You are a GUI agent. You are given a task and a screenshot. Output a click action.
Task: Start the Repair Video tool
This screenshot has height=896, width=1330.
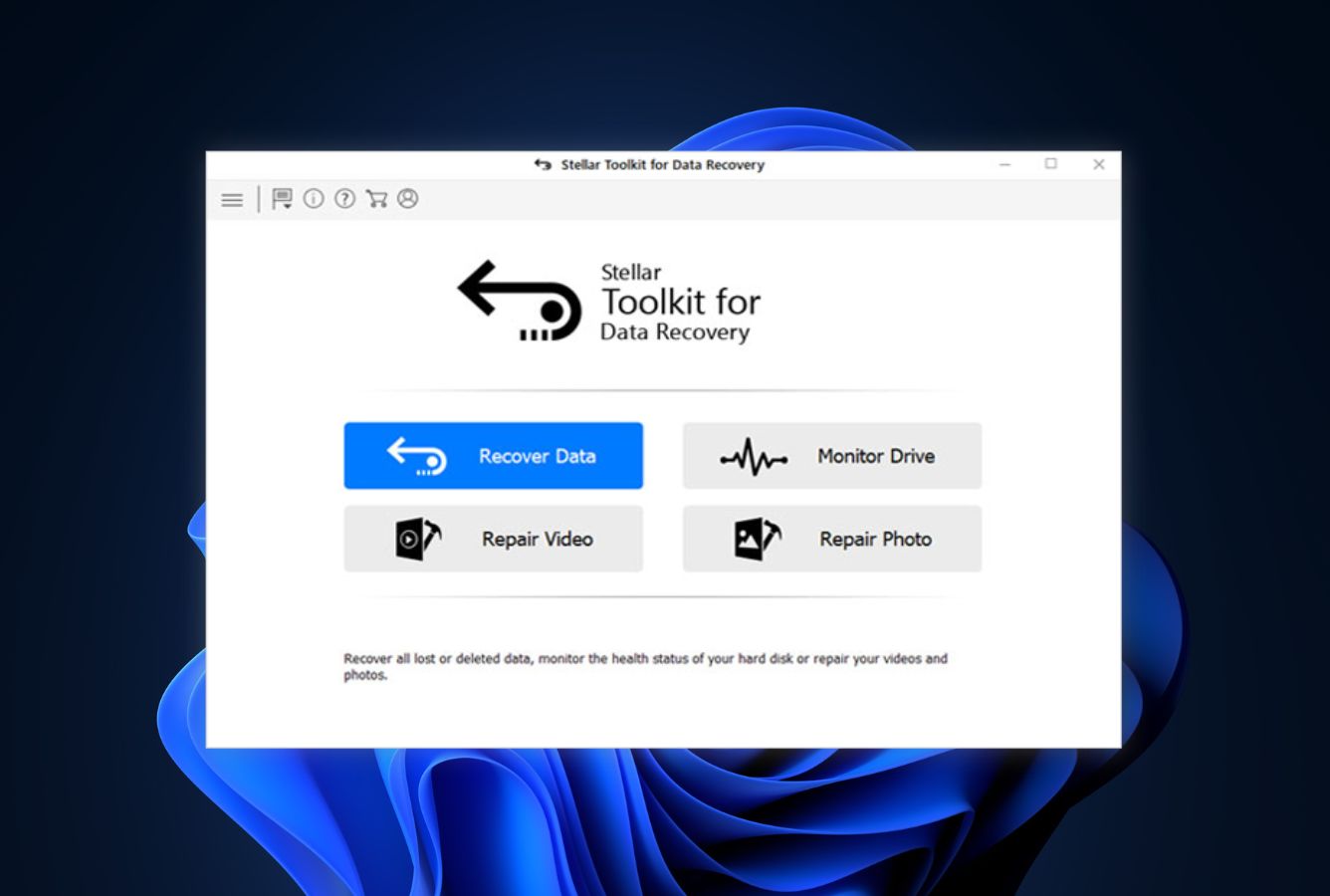click(x=494, y=539)
